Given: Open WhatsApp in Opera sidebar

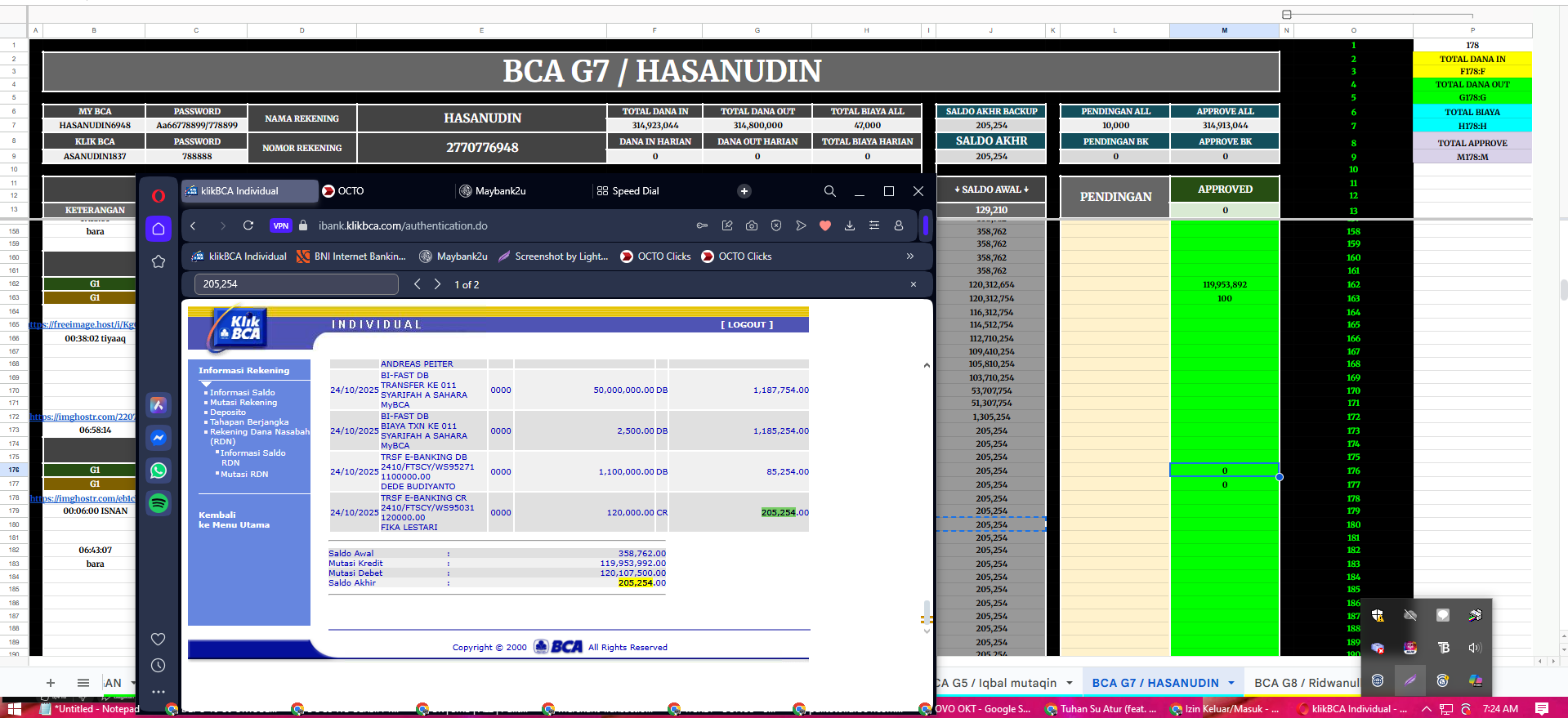Looking at the screenshot, I should click(159, 470).
